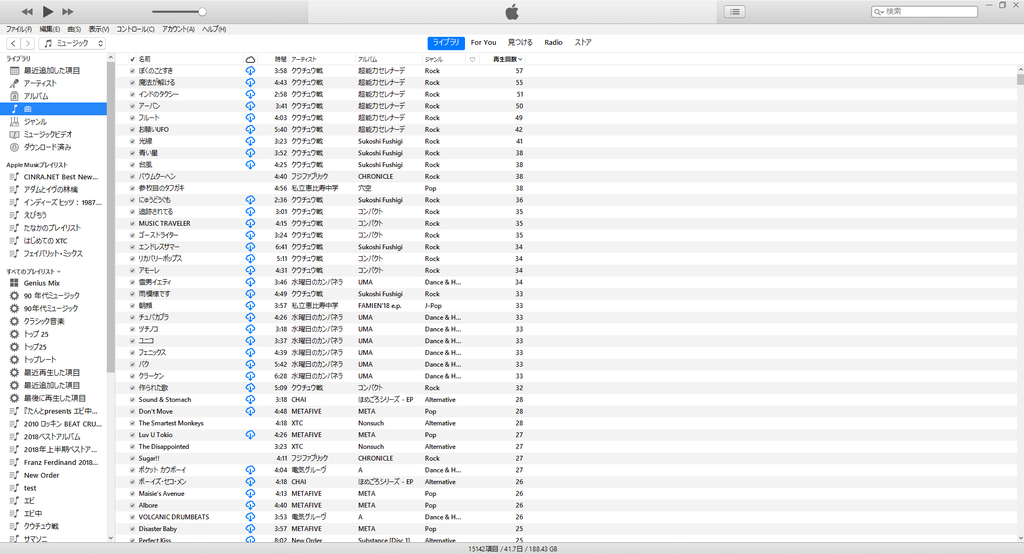
Task: Click the checkmark column header
Action: (133, 59)
